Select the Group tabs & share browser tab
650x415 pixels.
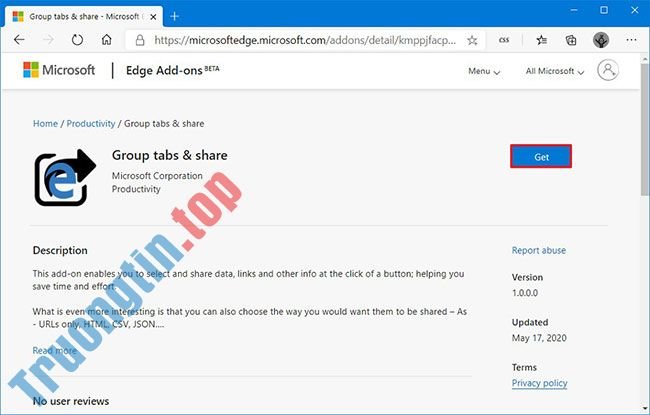tap(84, 17)
